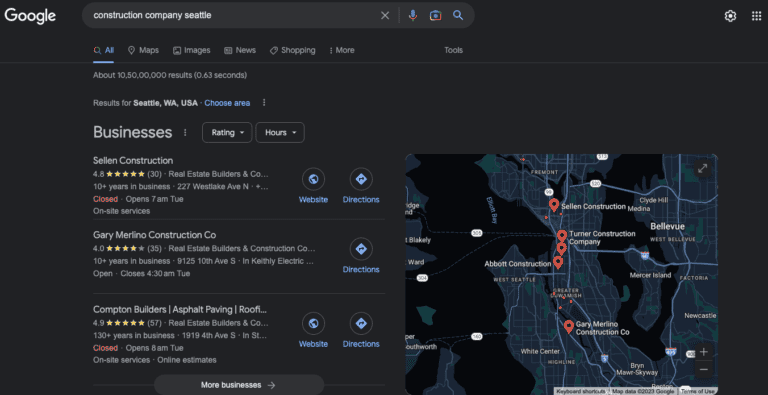Open the Google apps grid
The image size is (768, 395).
(x=756, y=16)
